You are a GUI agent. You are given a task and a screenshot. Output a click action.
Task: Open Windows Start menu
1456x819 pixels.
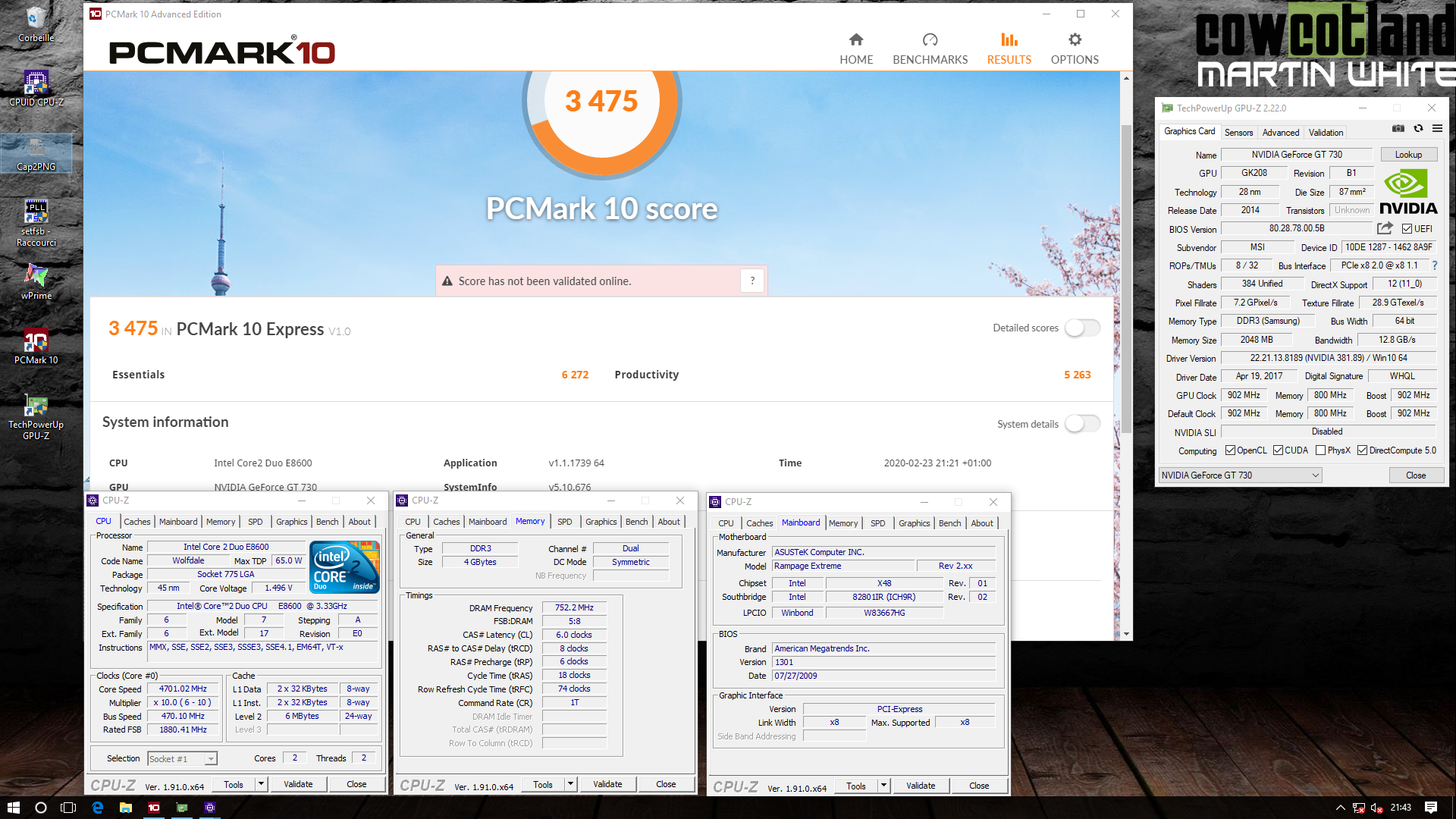[x=13, y=808]
